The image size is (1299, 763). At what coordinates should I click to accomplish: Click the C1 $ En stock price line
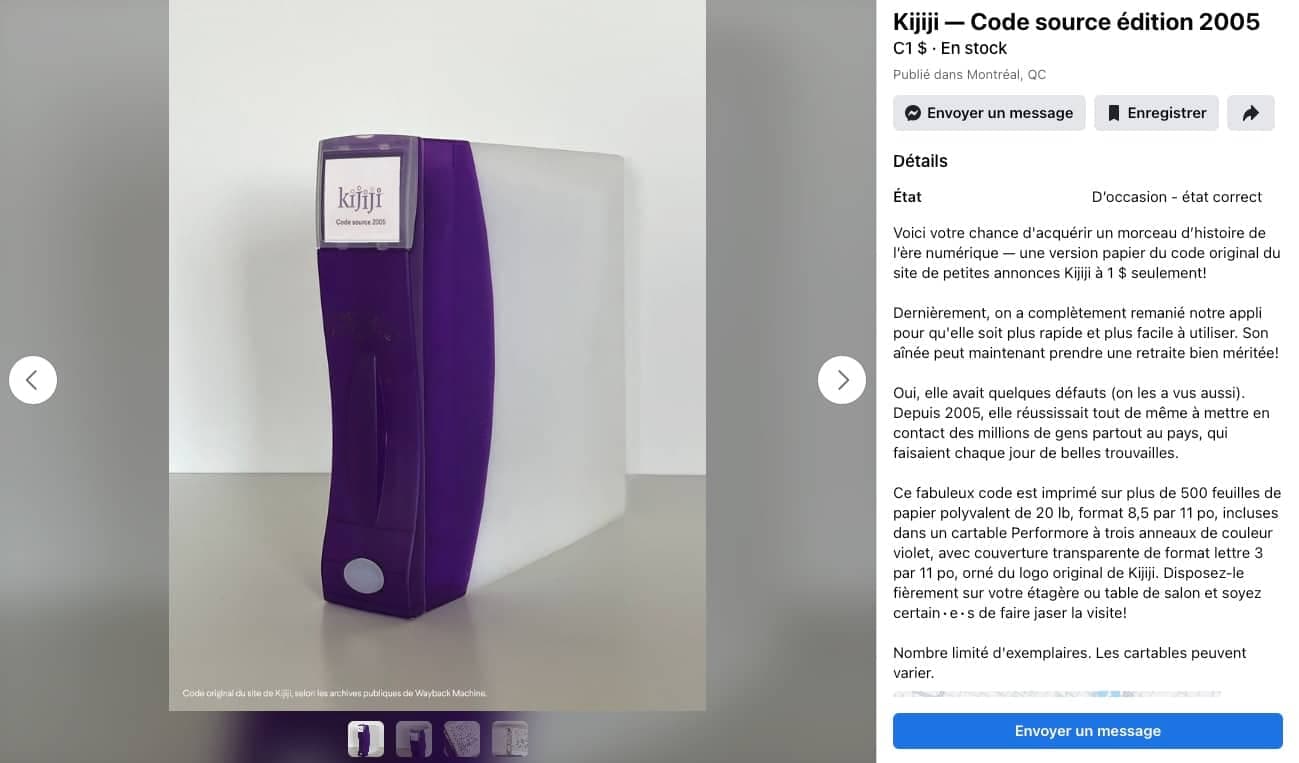950,48
